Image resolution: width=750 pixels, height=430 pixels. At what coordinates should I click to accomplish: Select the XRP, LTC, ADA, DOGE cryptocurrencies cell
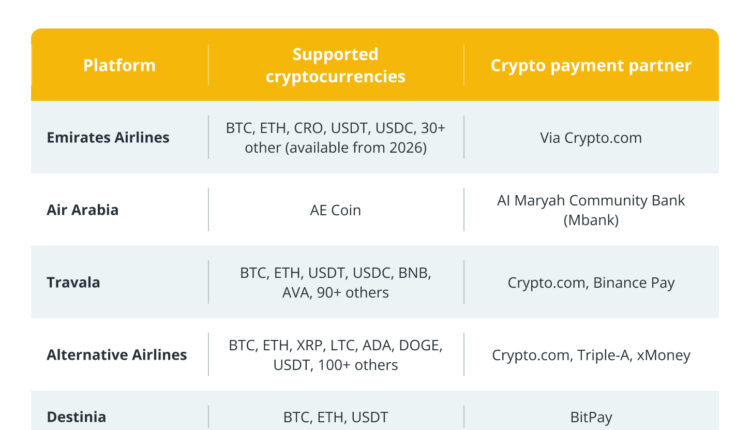335,355
